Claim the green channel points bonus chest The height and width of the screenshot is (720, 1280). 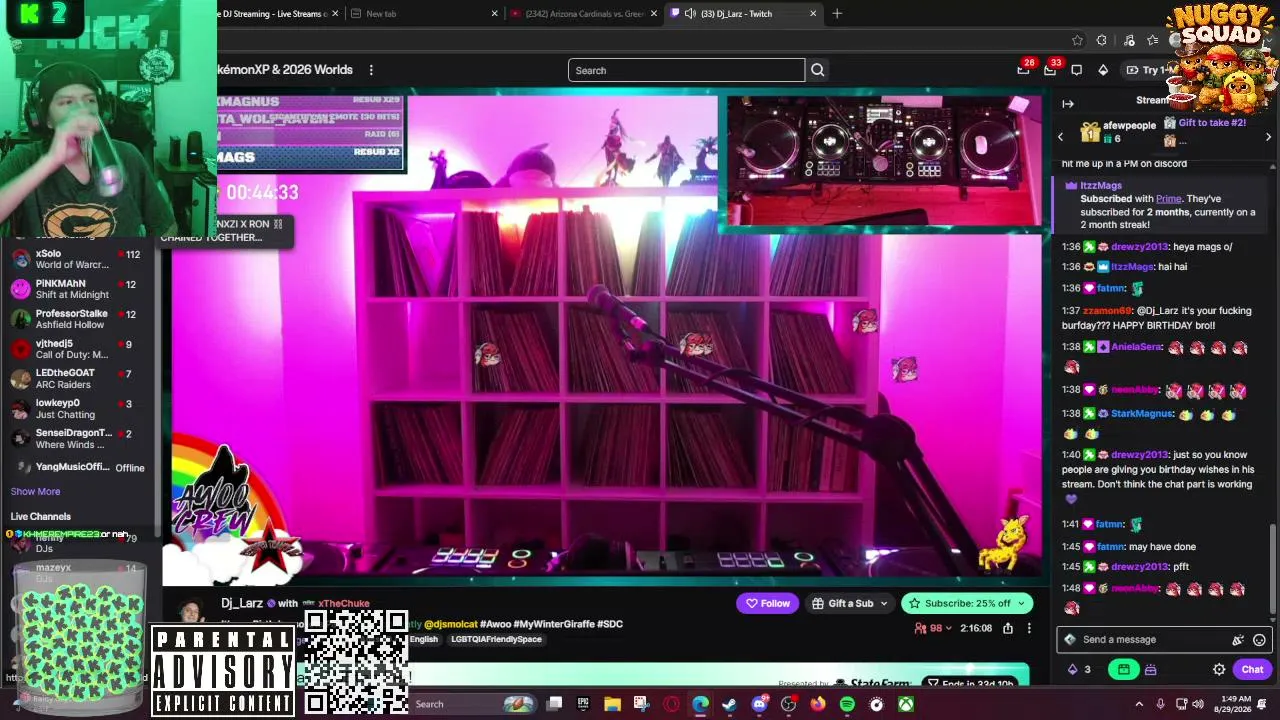1123,670
